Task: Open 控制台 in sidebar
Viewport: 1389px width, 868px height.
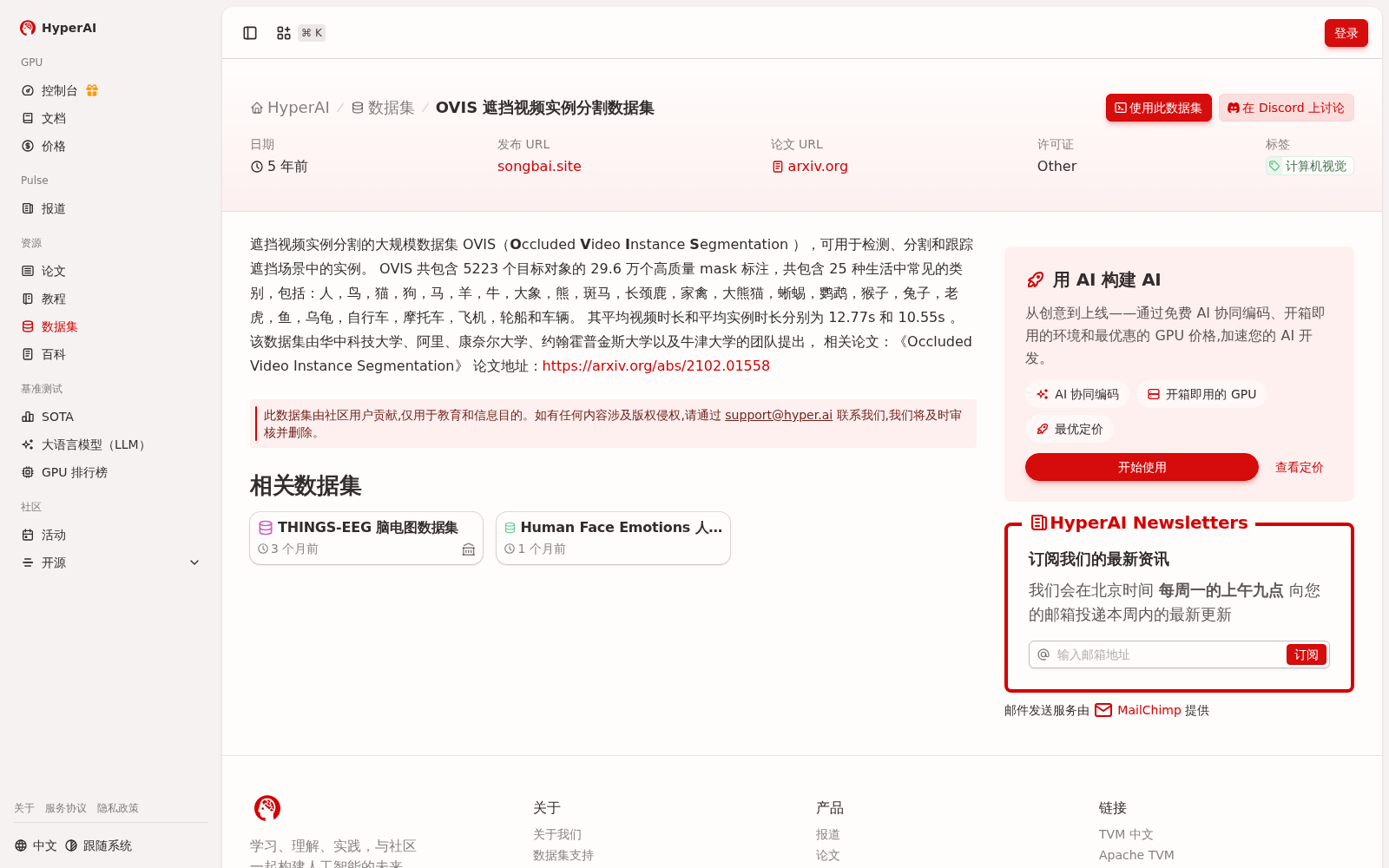Action: [x=59, y=90]
